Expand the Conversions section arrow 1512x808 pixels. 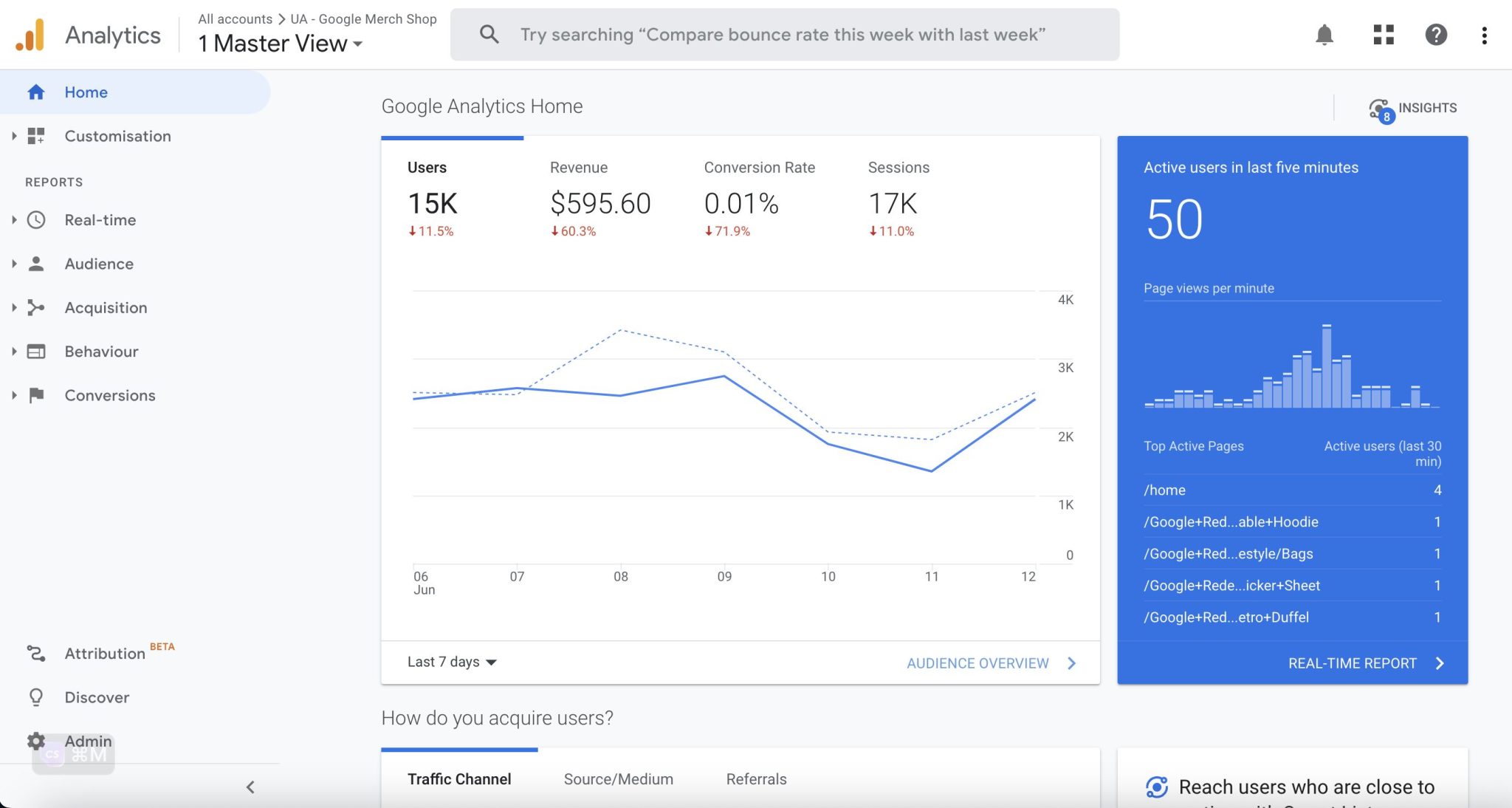(x=14, y=395)
